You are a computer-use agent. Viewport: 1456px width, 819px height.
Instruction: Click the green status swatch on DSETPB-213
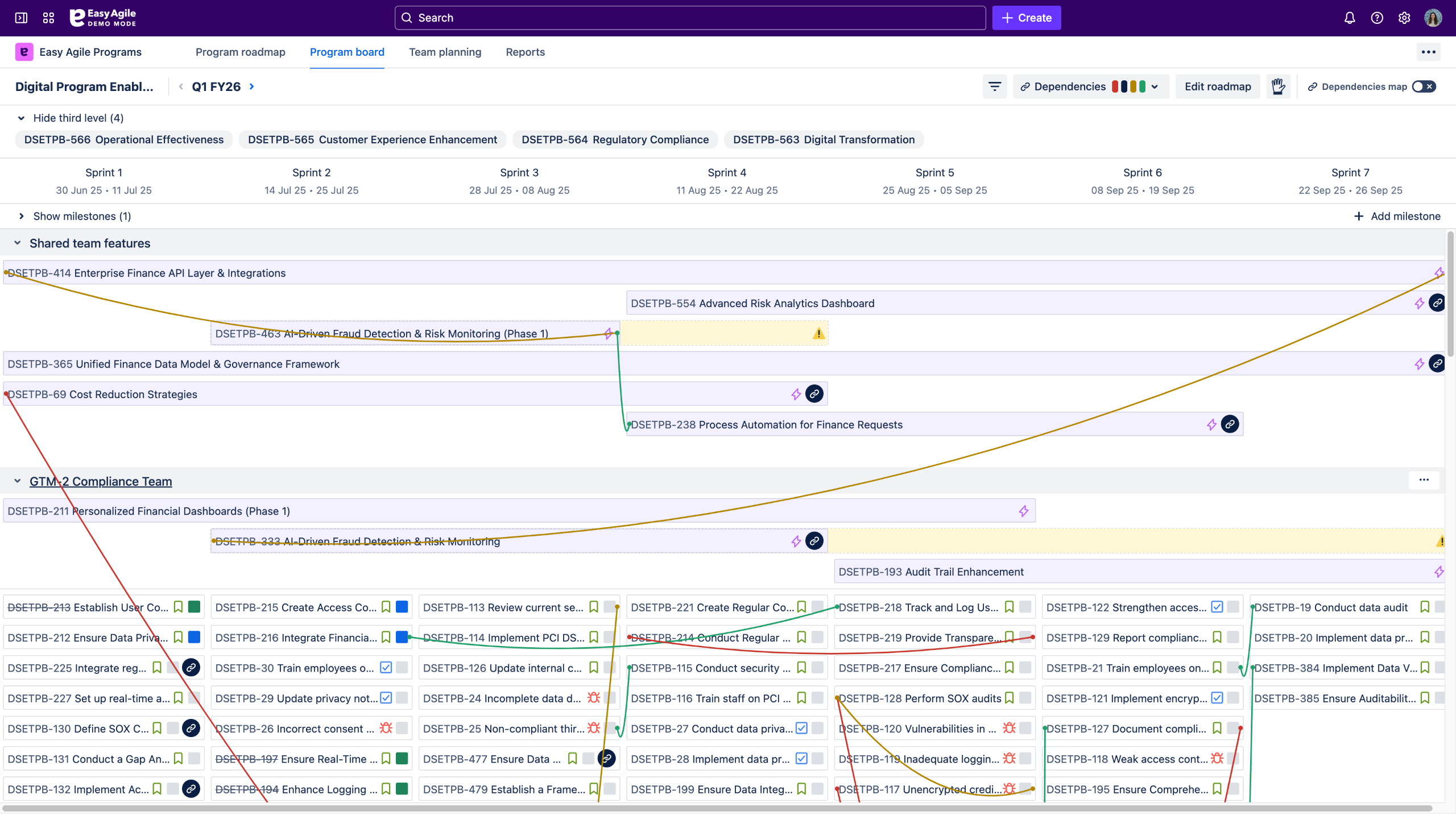tap(194, 607)
